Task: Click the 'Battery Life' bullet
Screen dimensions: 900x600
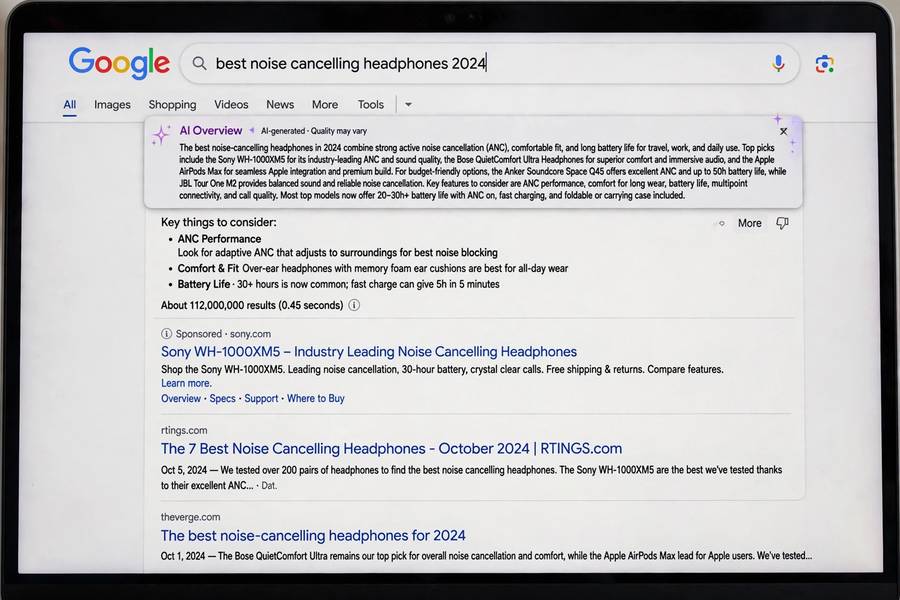Action: point(204,284)
